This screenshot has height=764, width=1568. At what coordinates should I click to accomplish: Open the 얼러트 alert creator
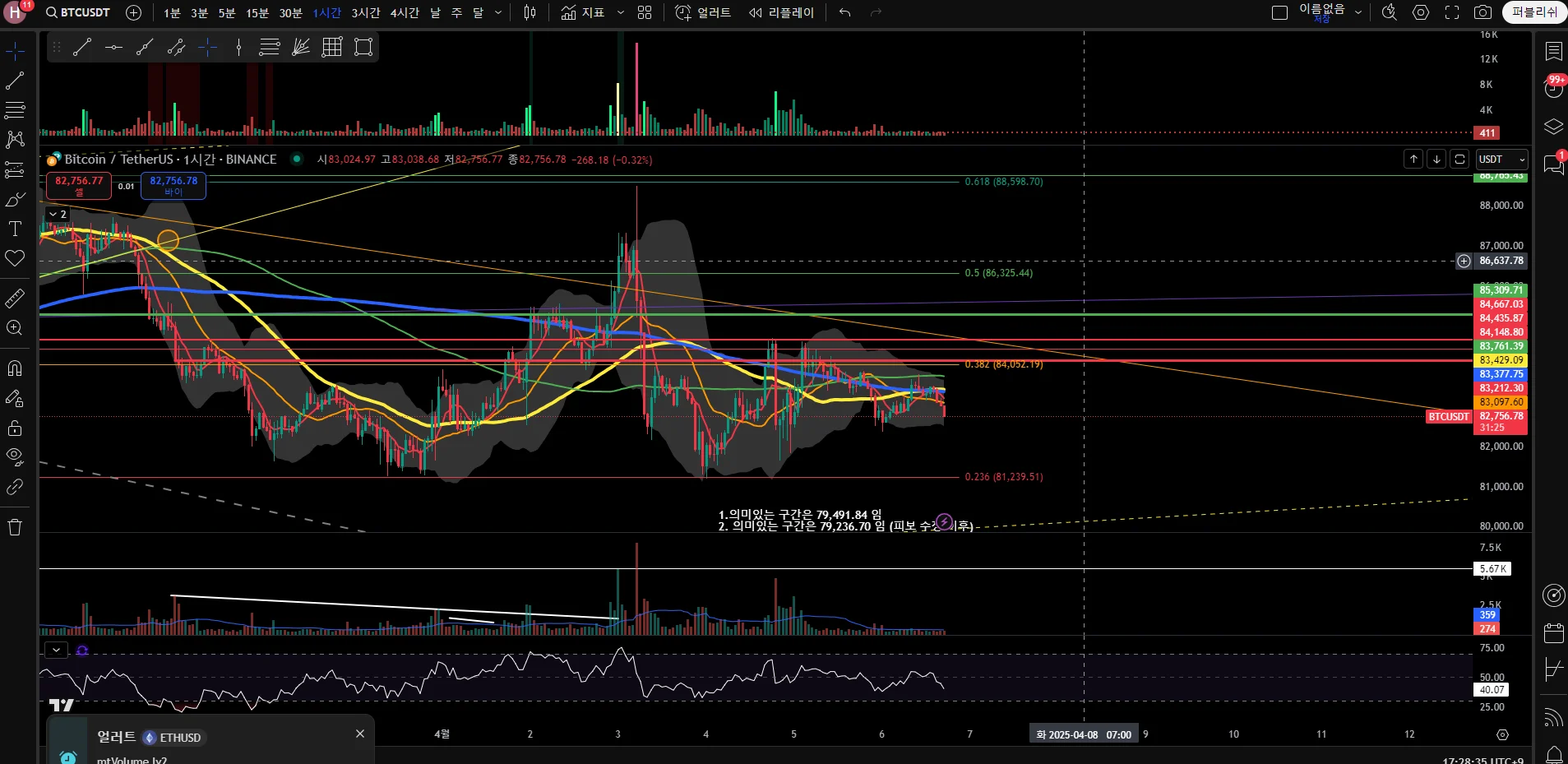tap(703, 12)
